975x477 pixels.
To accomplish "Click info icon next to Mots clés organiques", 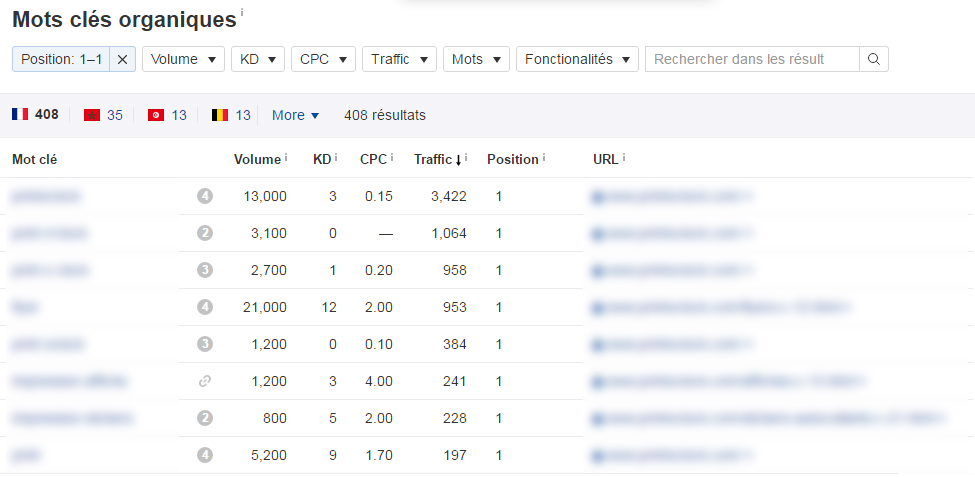I will [242, 12].
